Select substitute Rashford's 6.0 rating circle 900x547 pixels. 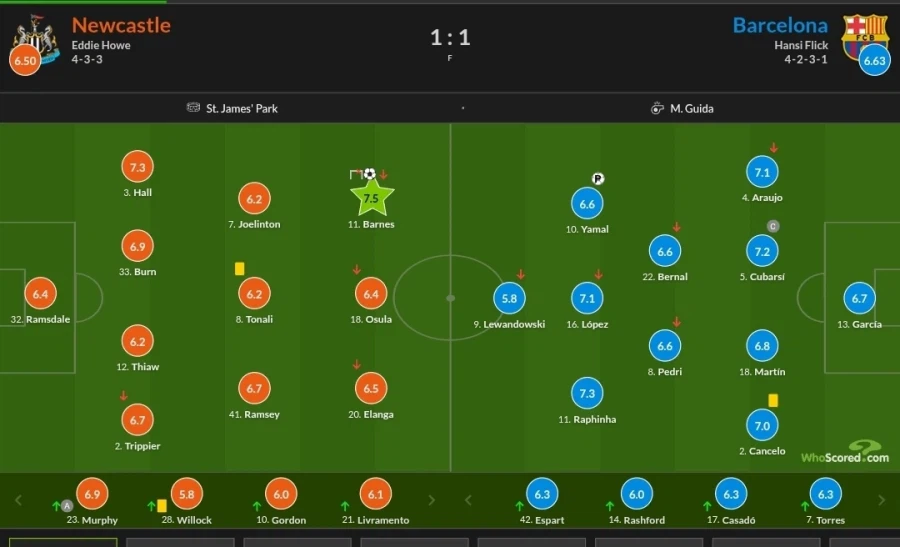tap(634, 494)
